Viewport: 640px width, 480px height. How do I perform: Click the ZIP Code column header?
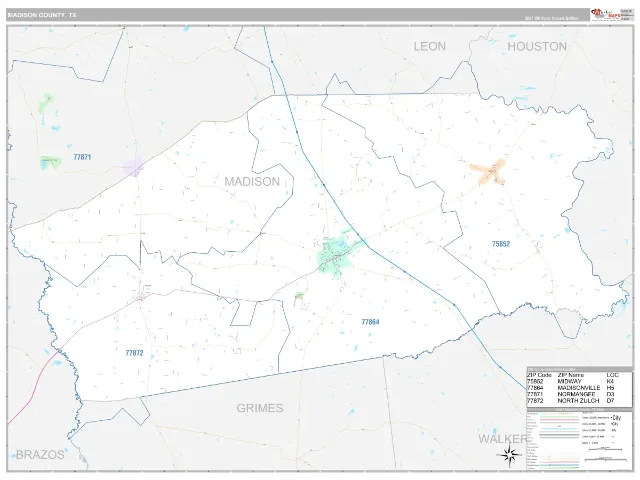(x=539, y=375)
